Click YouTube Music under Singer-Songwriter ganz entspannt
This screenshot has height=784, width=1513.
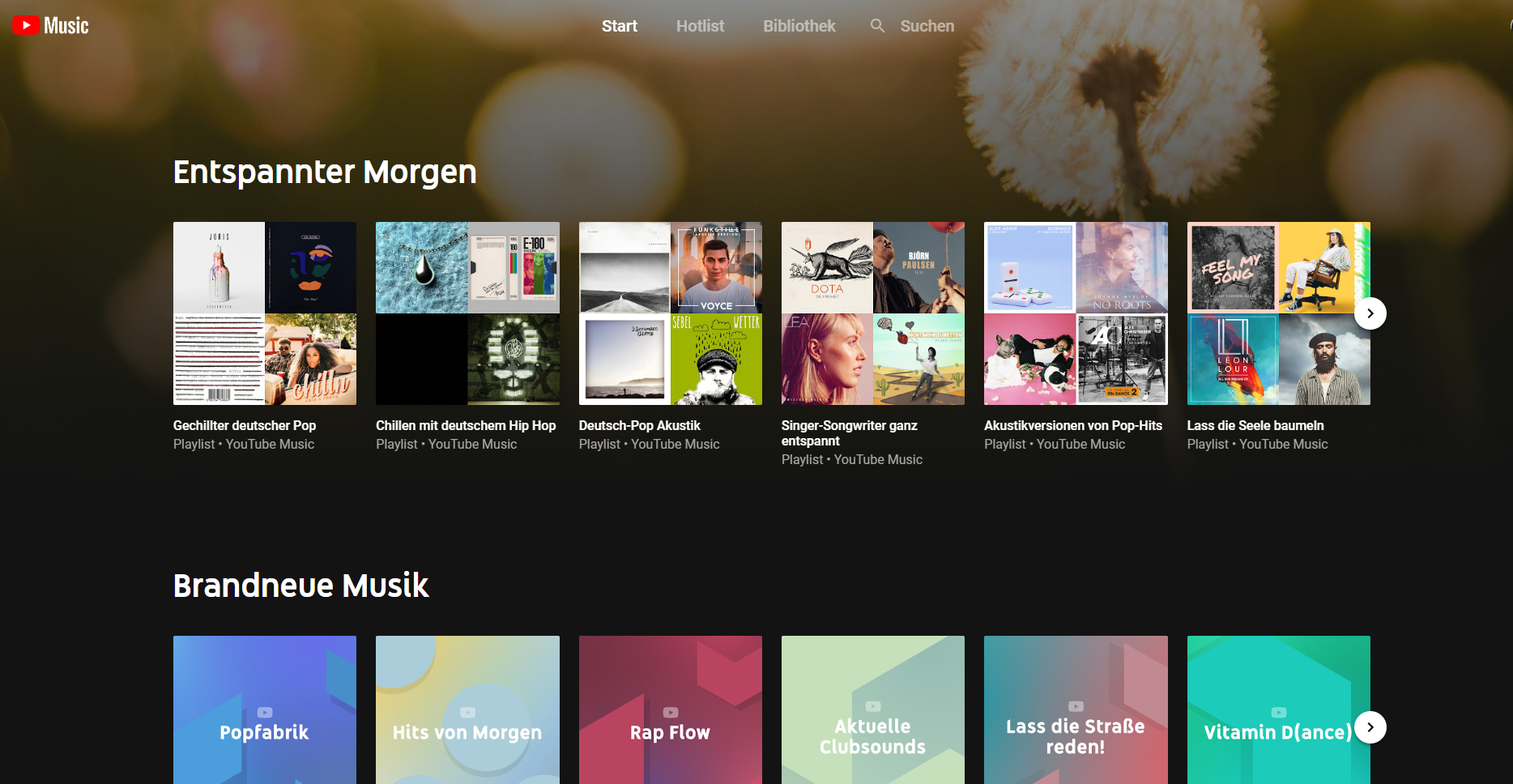point(878,459)
